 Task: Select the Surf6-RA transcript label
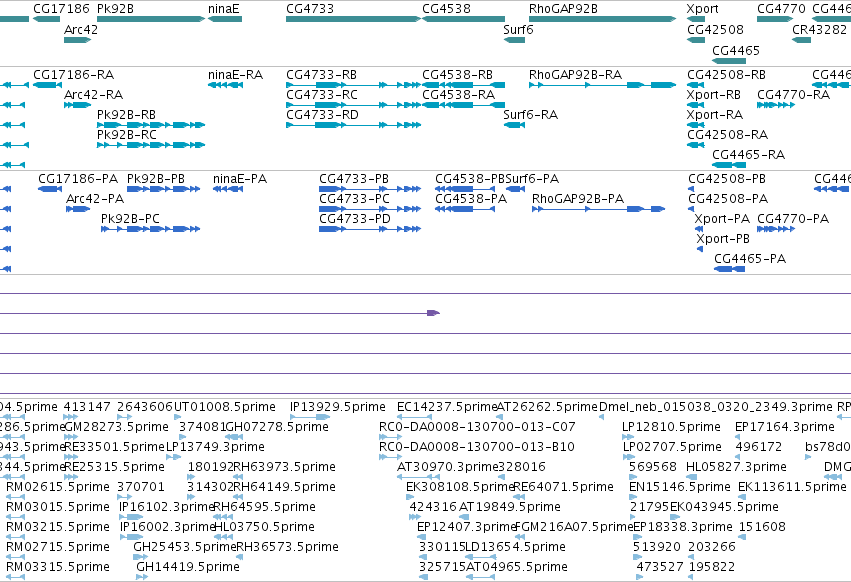530,115
